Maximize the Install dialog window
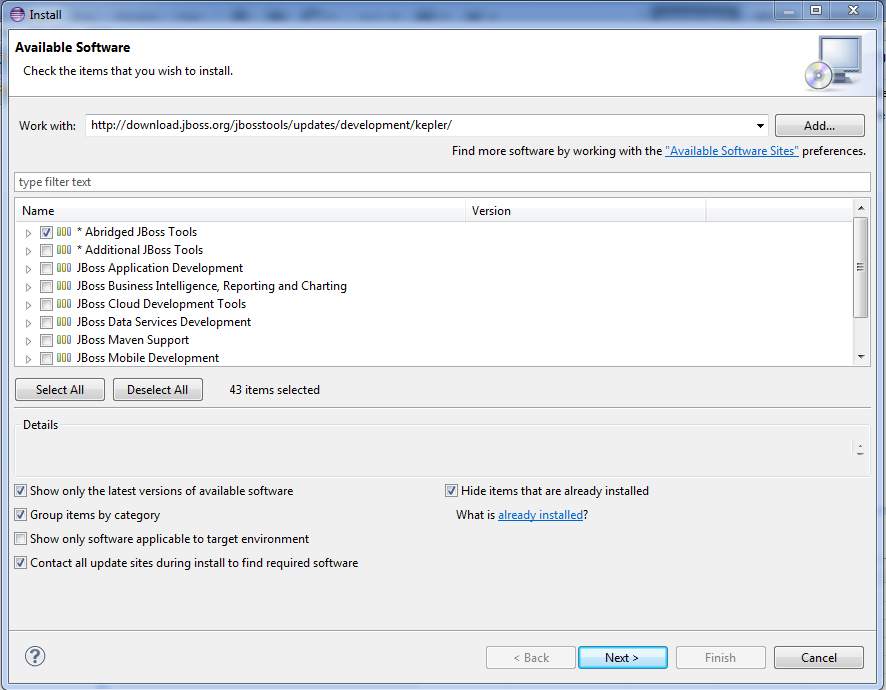The height and width of the screenshot is (690, 886). (x=816, y=10)
